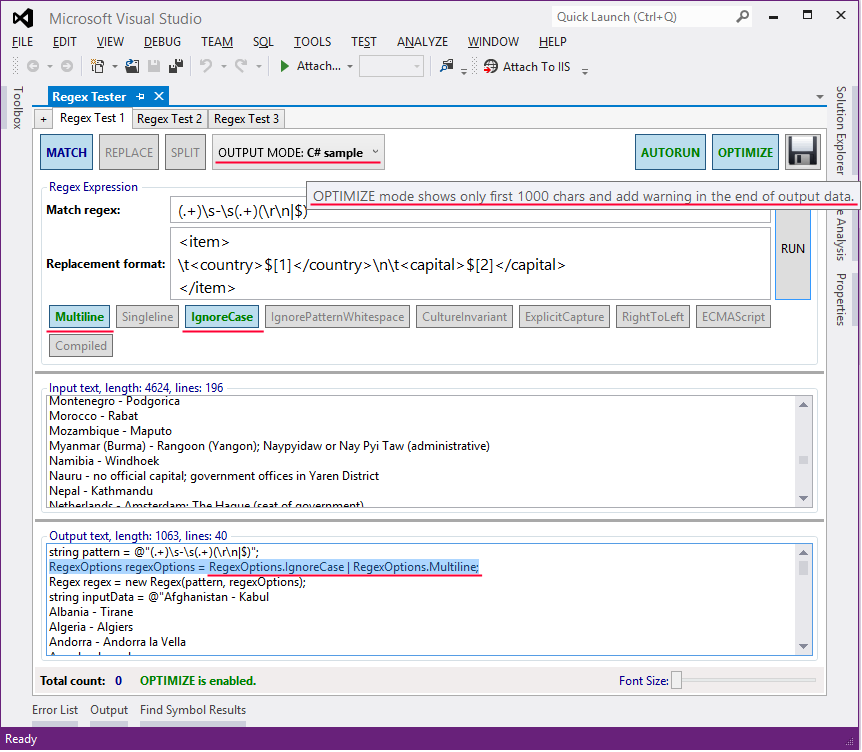Click the RUN button
The width and height of the screenshot is (862, 752).
pyautogui.click(x=793, y=248)
